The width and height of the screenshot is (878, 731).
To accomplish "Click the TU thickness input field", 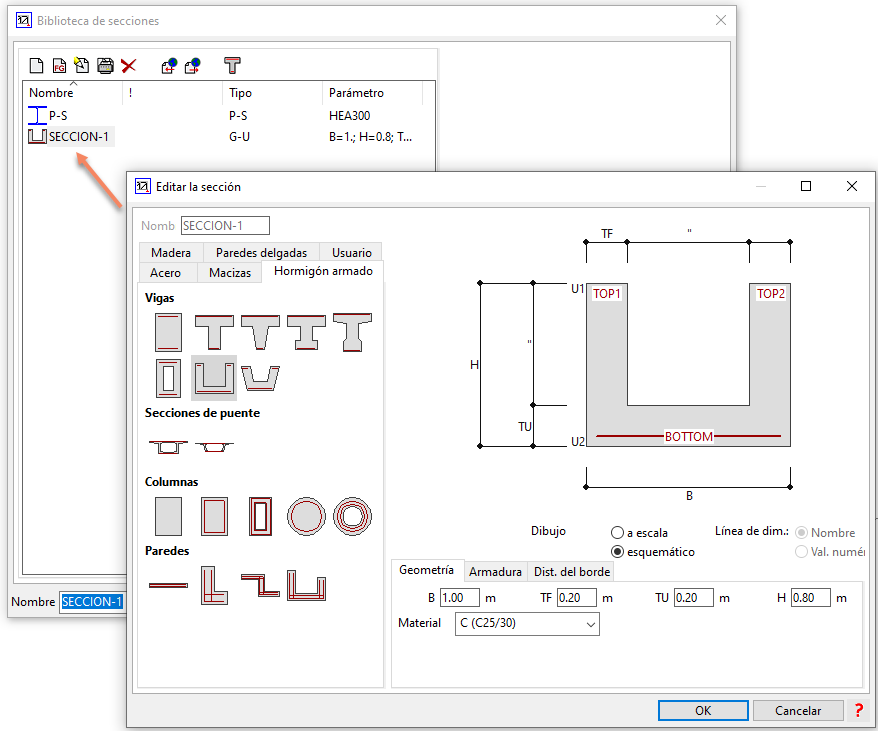I will [694, 598].
